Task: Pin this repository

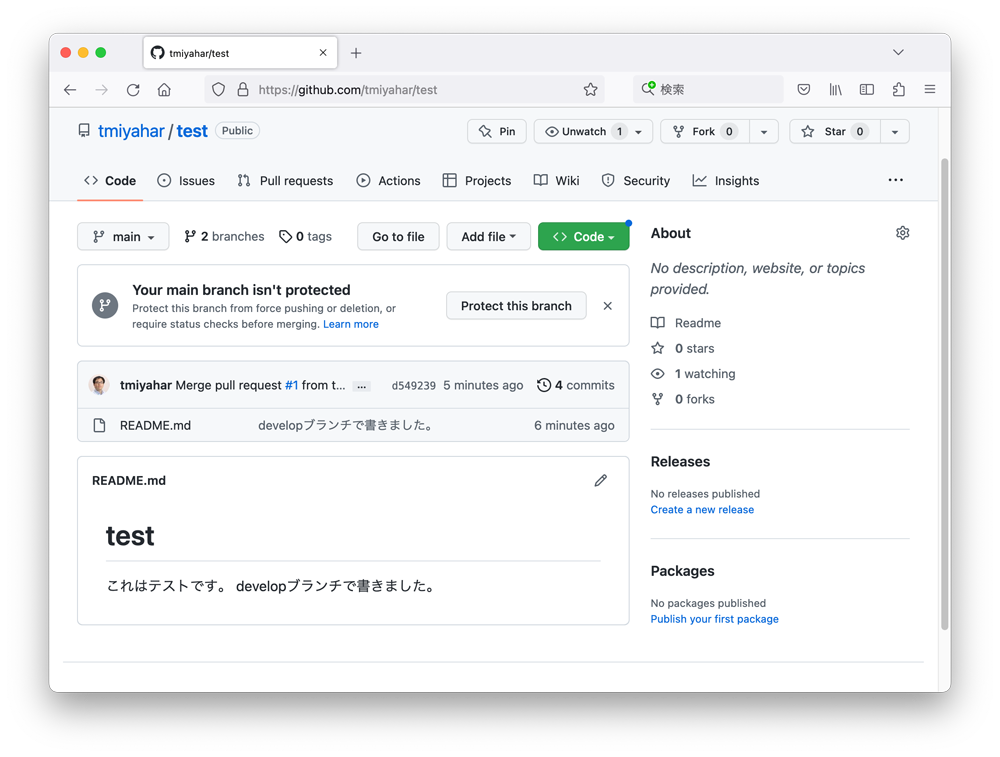Action: pyautogui.click(x=497, y=131)
